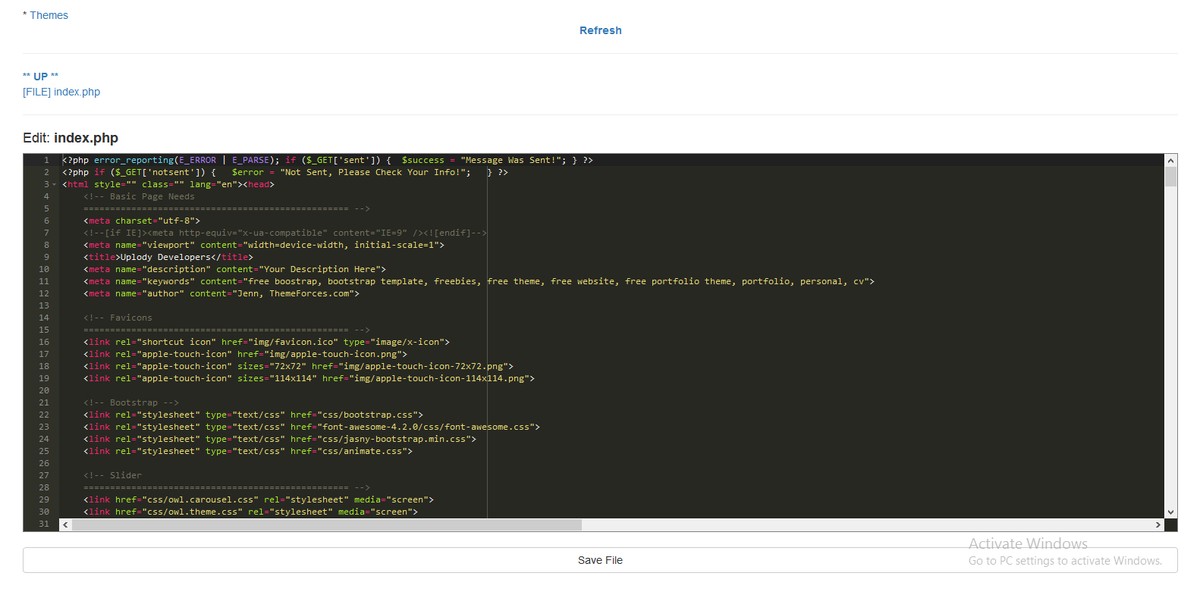Click the horizontal scrollbar left arrow
This screenshot has width=1200, height=598.
tap(65, 524)
